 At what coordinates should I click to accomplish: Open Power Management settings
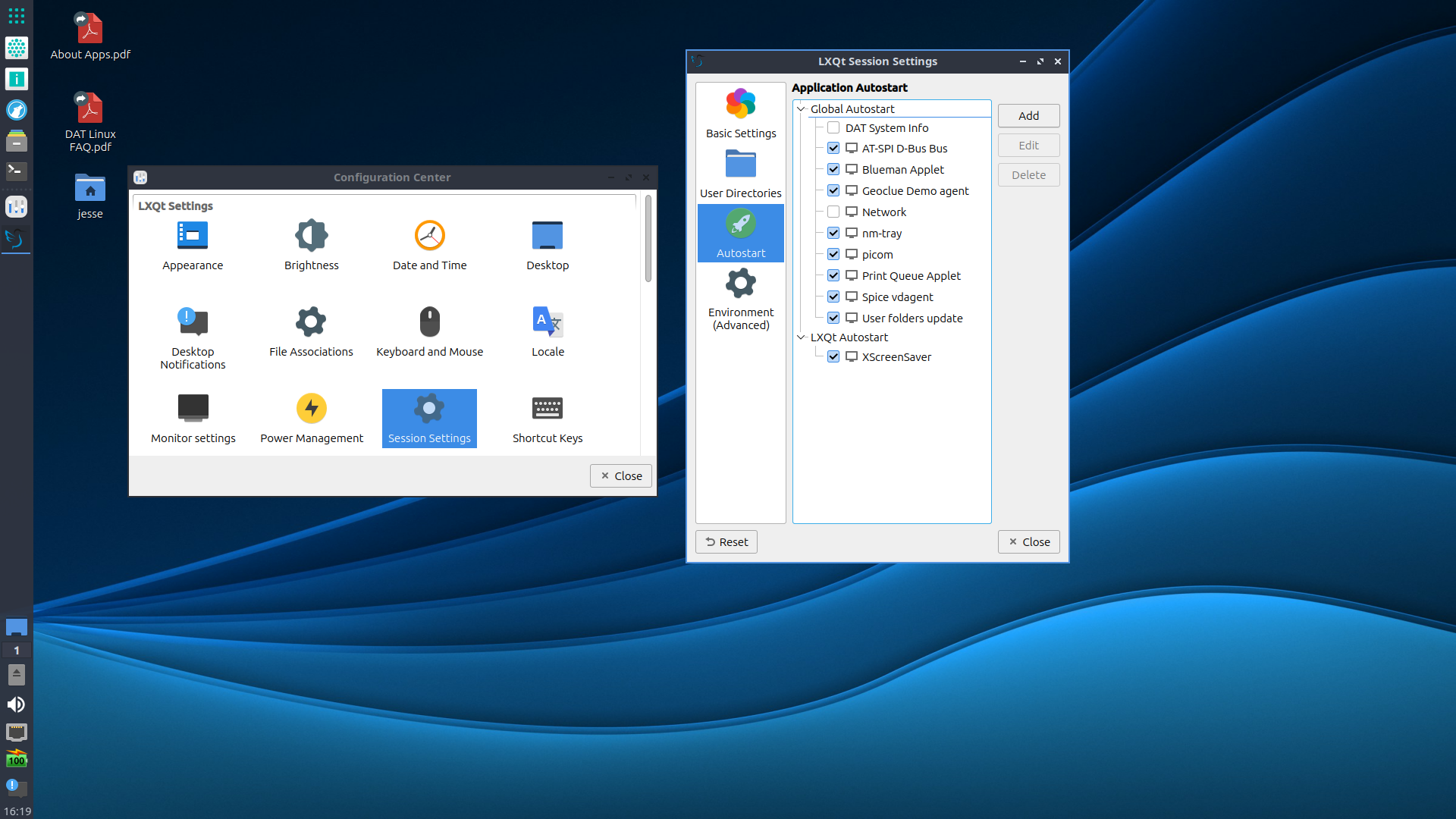click(x=312, y=419)
